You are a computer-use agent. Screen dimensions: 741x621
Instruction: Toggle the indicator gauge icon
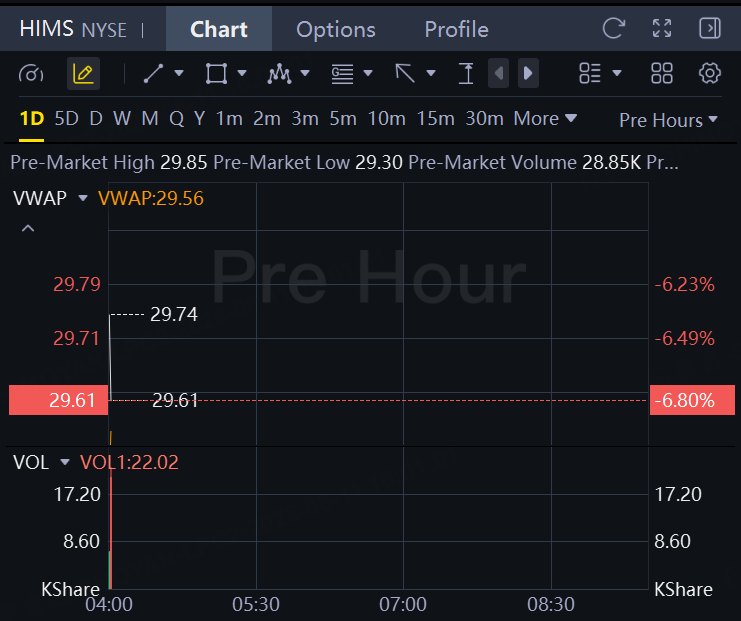[31, 74]
